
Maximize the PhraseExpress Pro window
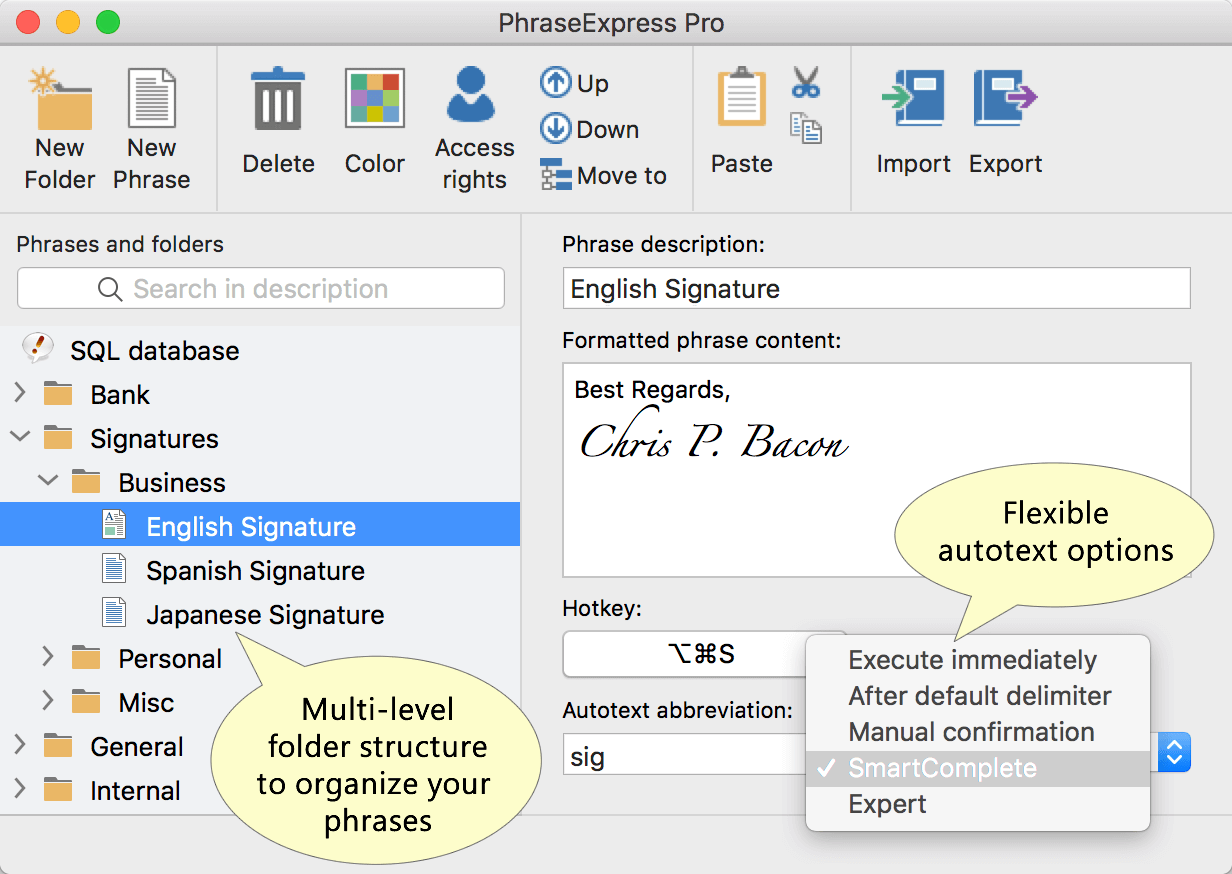[x=107, y=22]
